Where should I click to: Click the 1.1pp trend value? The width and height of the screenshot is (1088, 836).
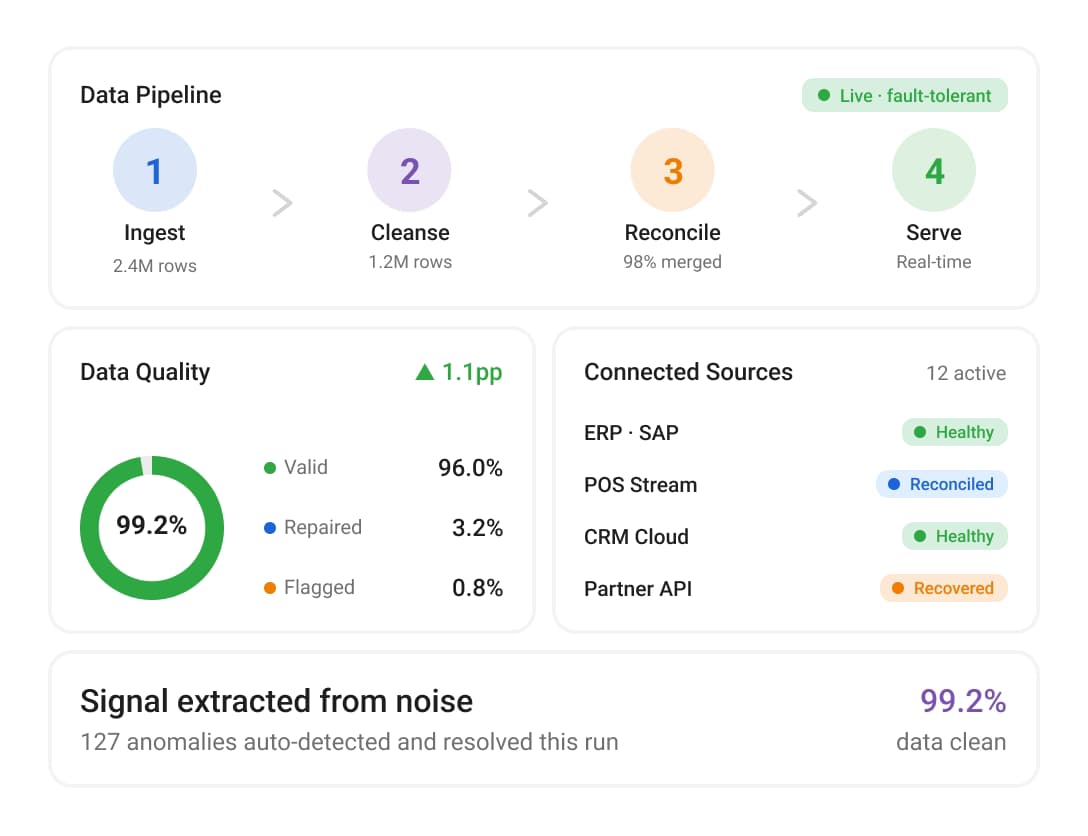pos(472,373)
